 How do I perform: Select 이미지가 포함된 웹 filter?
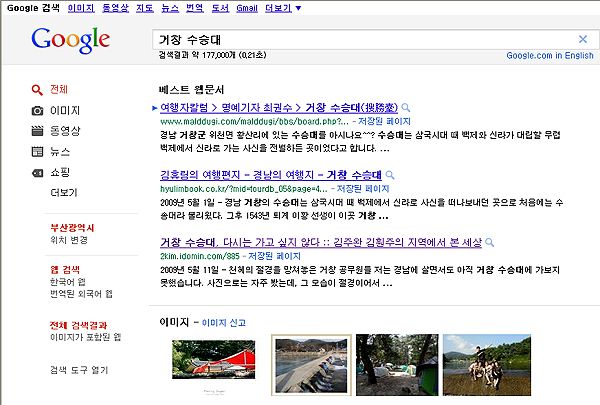click(x=85, y=337)
